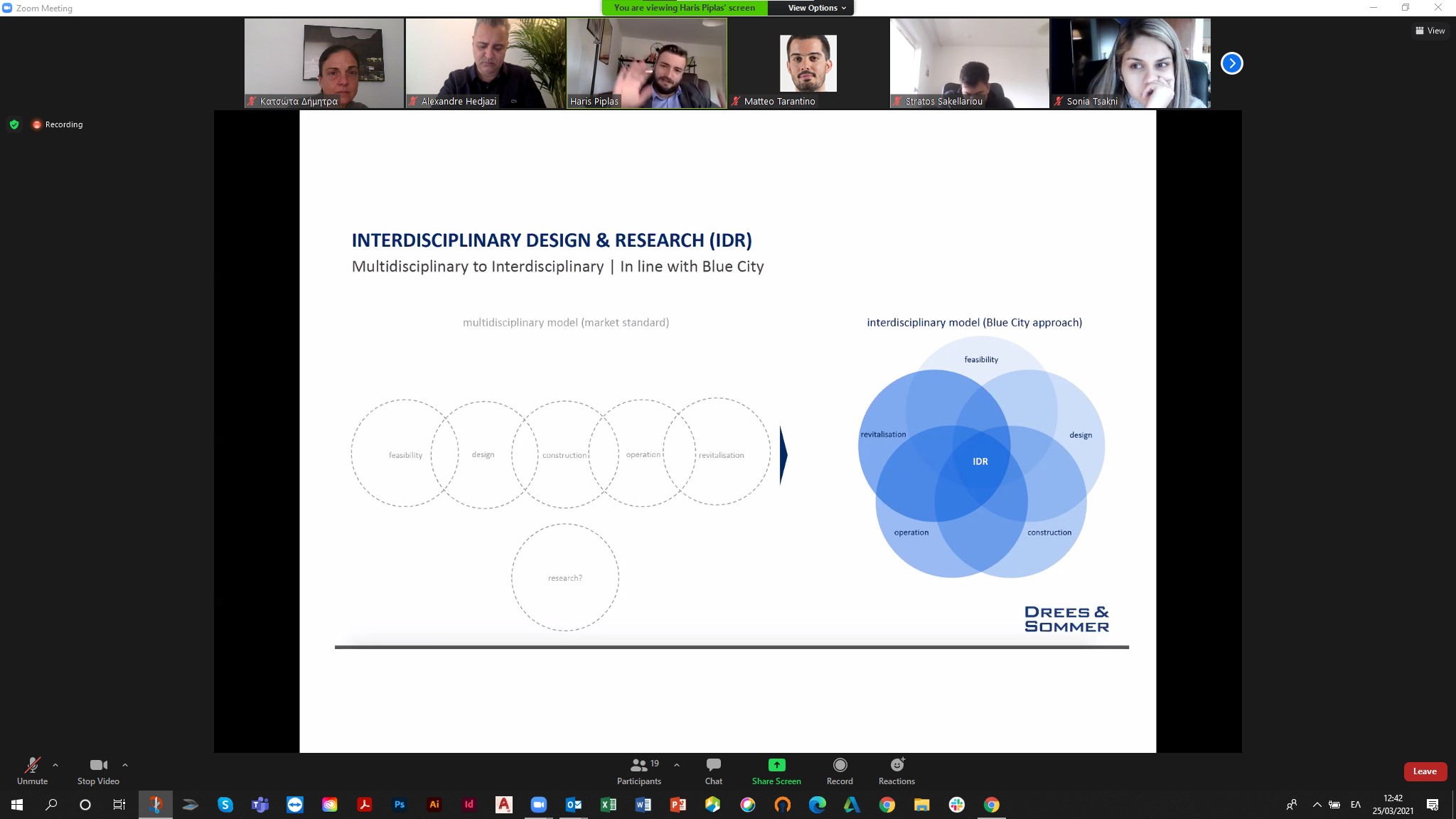Select Alexandre Hedjazi video thumbnail
Viewport: 1456px width, 819px height.
coord(486,63)
